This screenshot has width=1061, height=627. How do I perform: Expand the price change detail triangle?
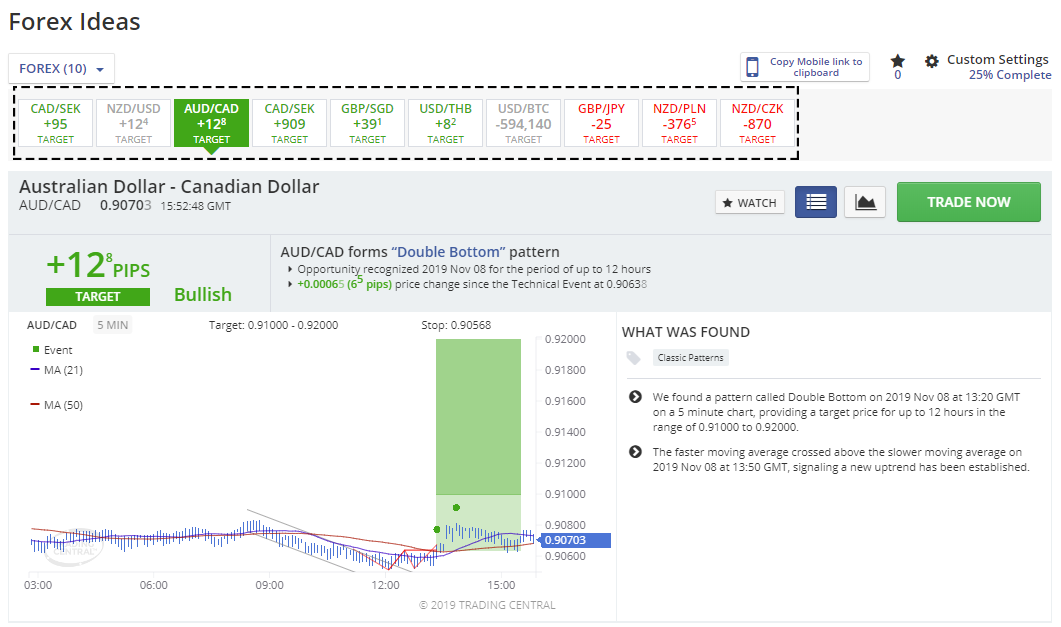point(290,284)
